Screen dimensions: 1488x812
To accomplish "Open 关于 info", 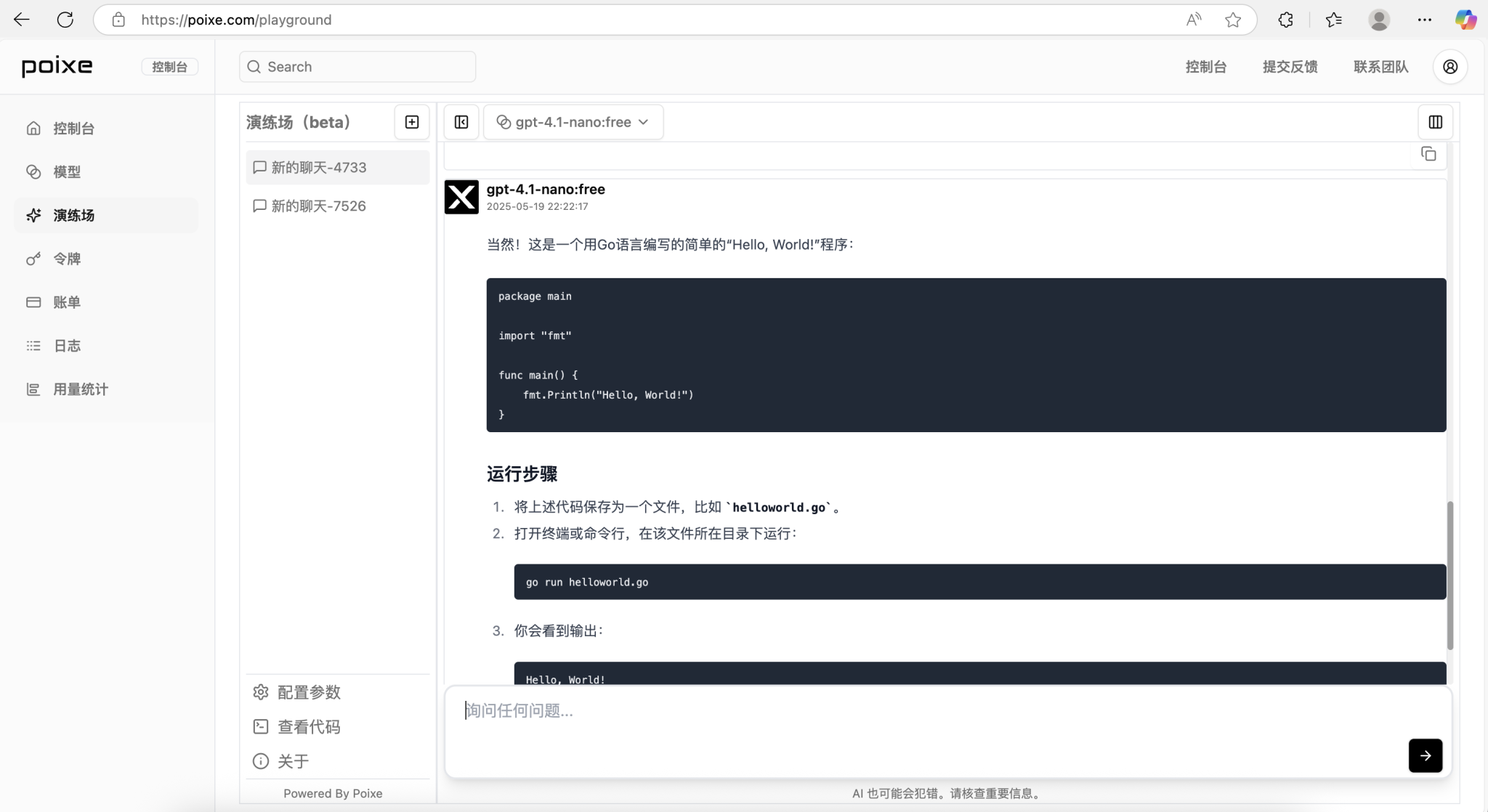I will pos(280,761).
